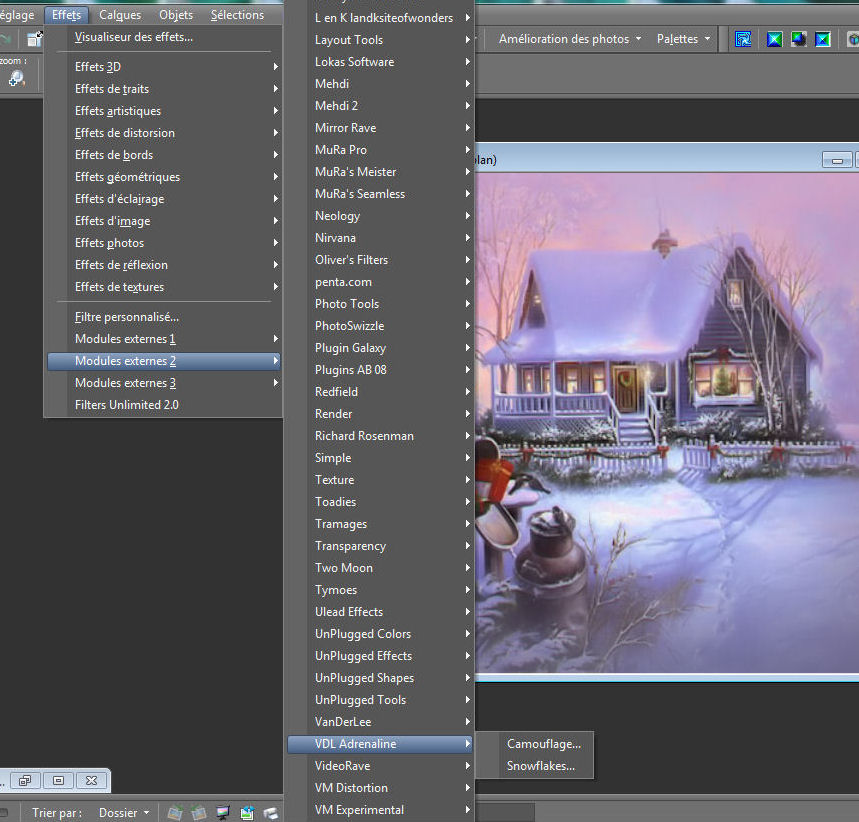Restore the docked panel with the cascade button
859x822 pixels.
tap(25, 780)
